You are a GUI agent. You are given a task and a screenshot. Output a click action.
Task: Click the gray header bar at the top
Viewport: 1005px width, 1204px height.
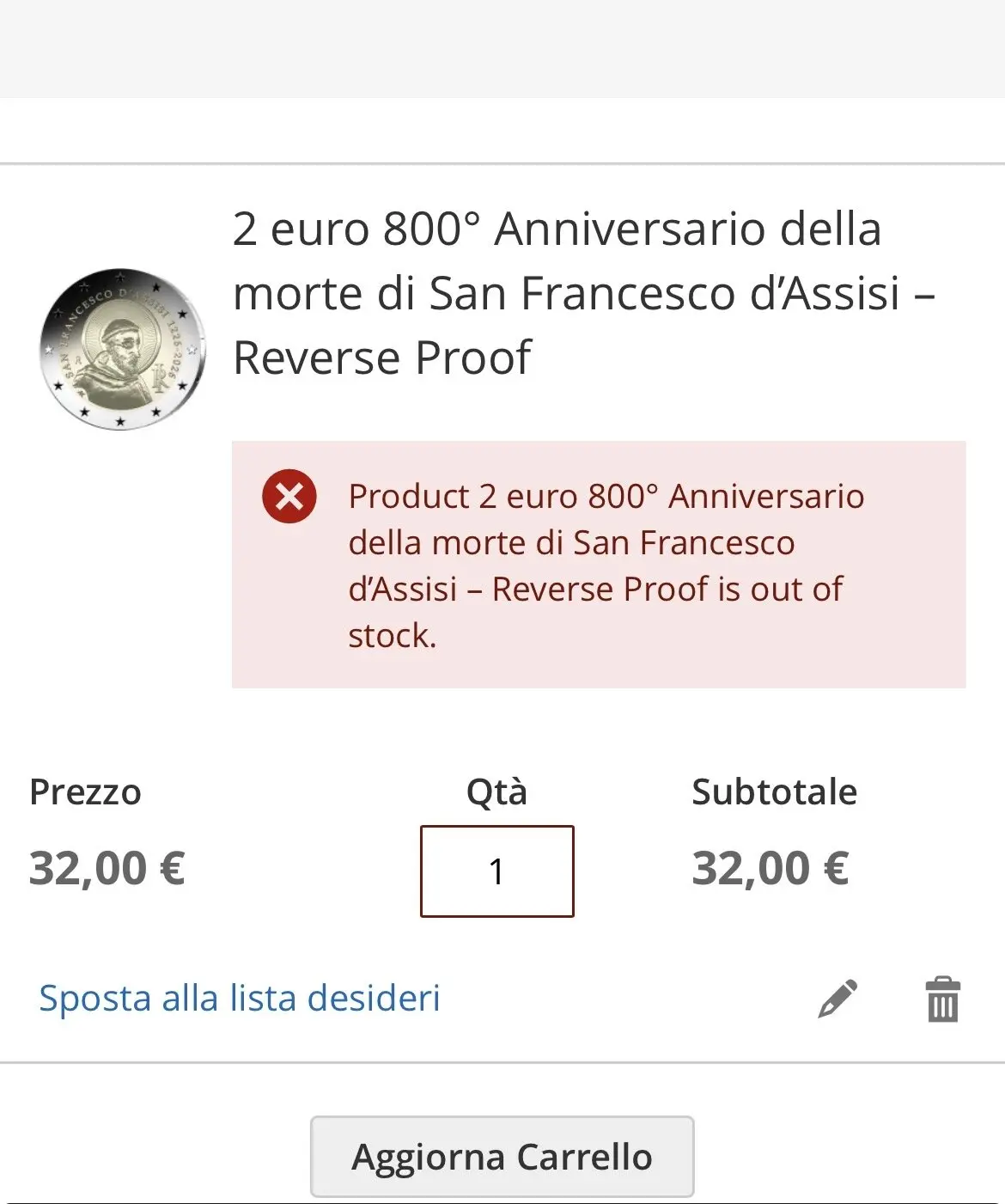(x=502, y=48)
